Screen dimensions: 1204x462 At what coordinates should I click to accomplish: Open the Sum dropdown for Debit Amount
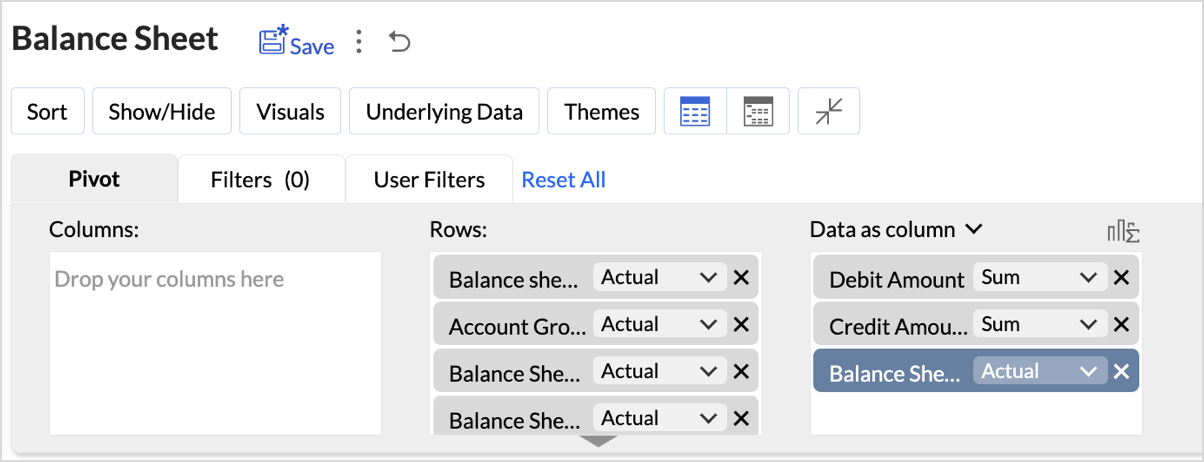1040,277
